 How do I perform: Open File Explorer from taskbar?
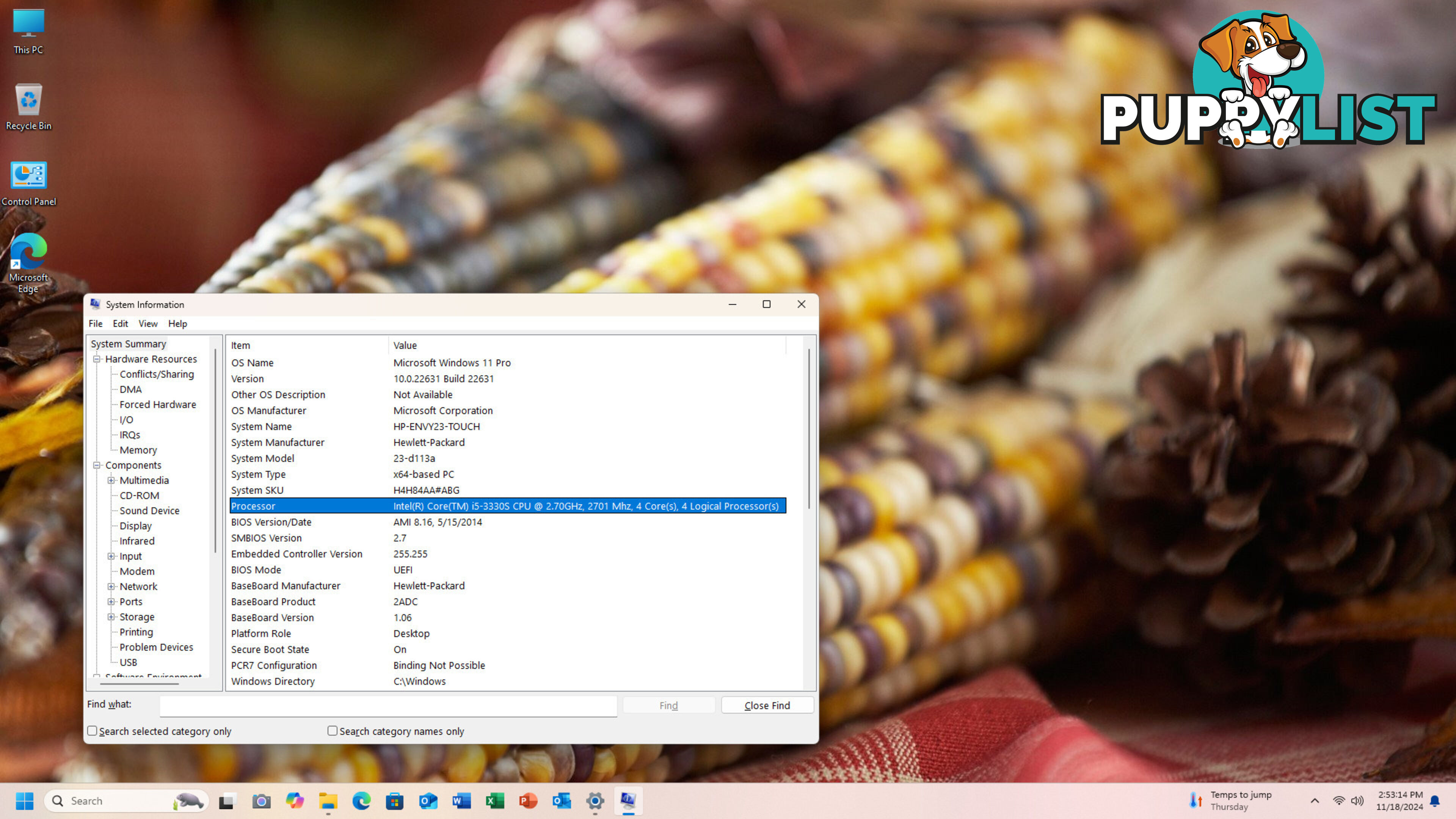pos(327,800)
